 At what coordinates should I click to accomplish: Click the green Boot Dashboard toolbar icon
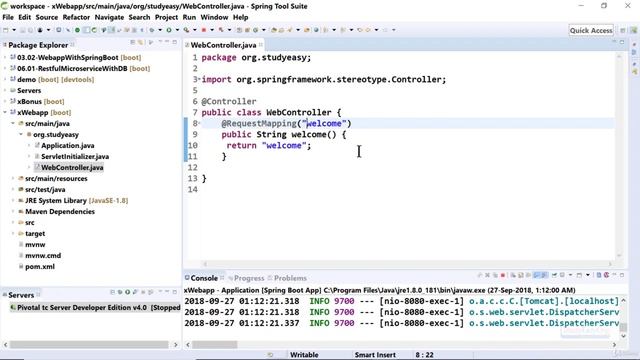click(x=77, y=30)
